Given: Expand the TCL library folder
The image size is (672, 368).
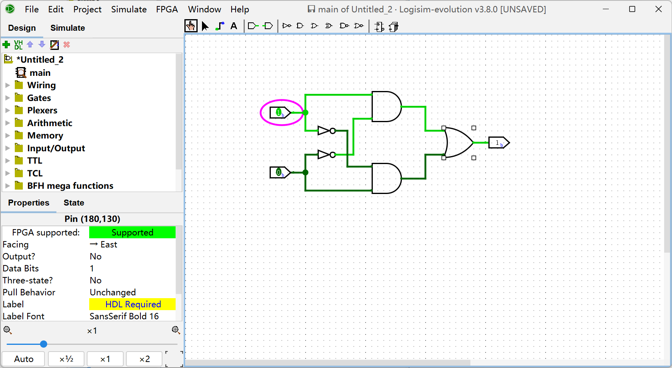Looking at the screenshot, I should point(7,174).
